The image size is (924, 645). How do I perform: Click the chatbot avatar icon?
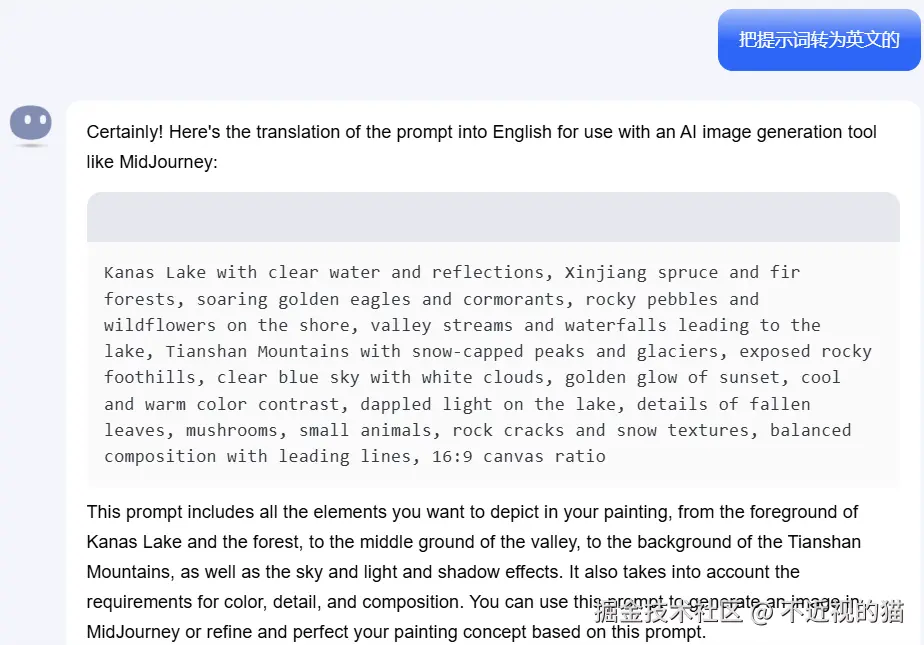click(31, 125)
